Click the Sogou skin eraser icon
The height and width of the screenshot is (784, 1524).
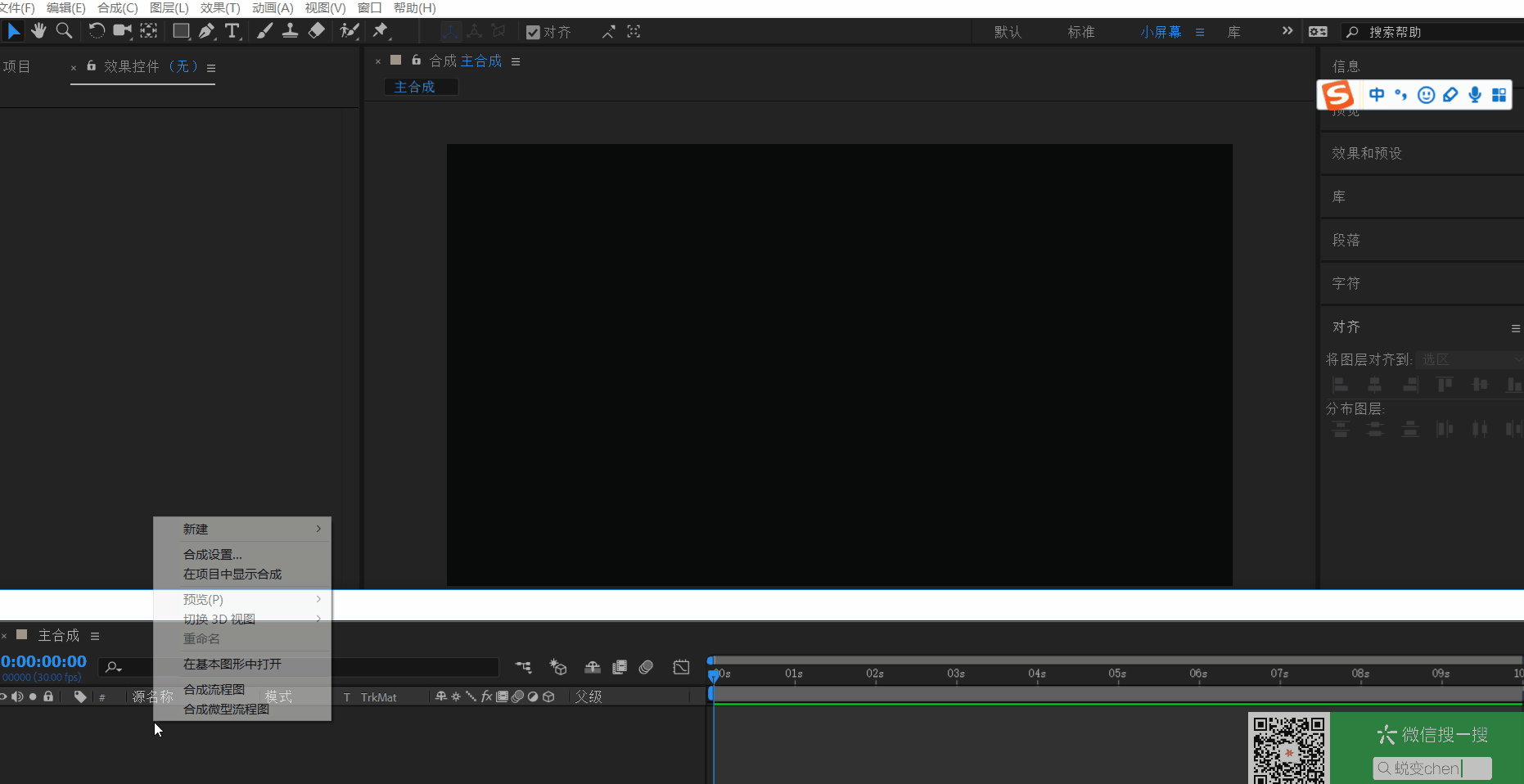[x=1450, y=95]
